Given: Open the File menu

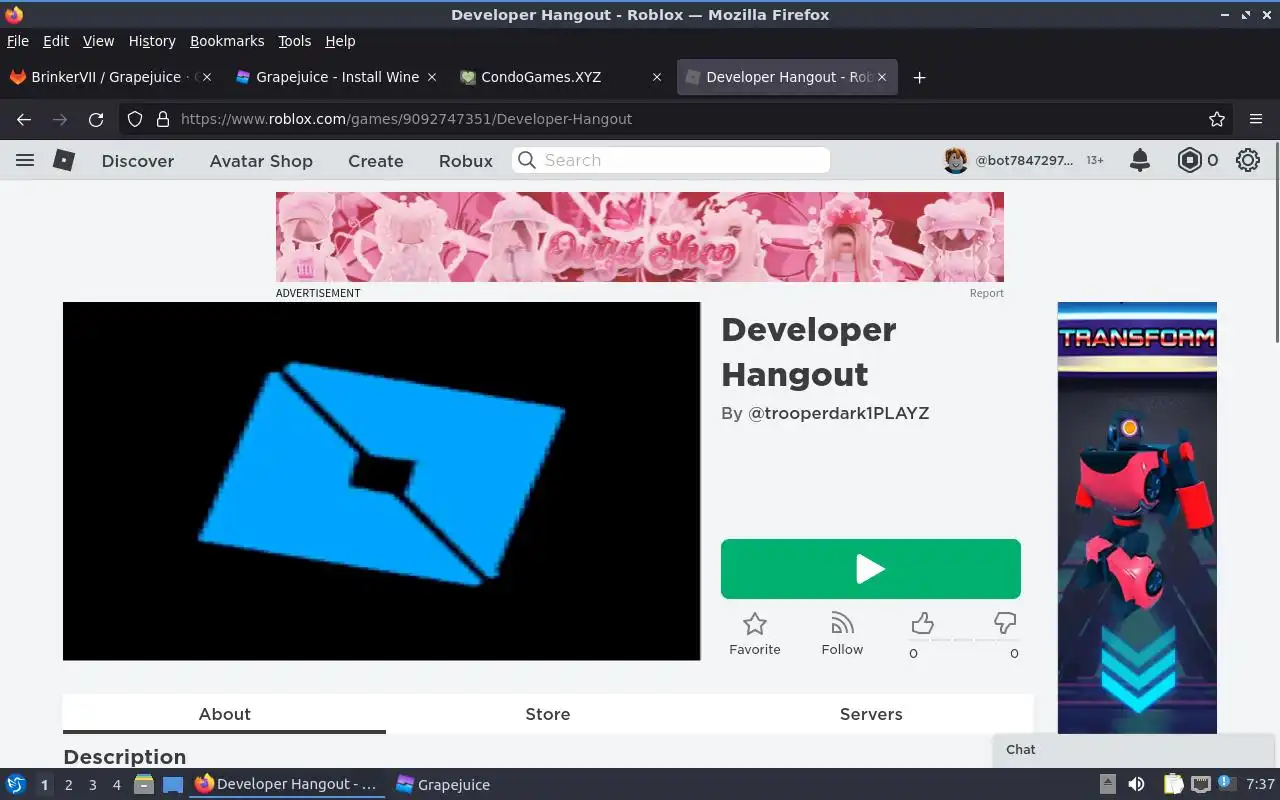Looking at the screenshot, I should click(18, 41).
